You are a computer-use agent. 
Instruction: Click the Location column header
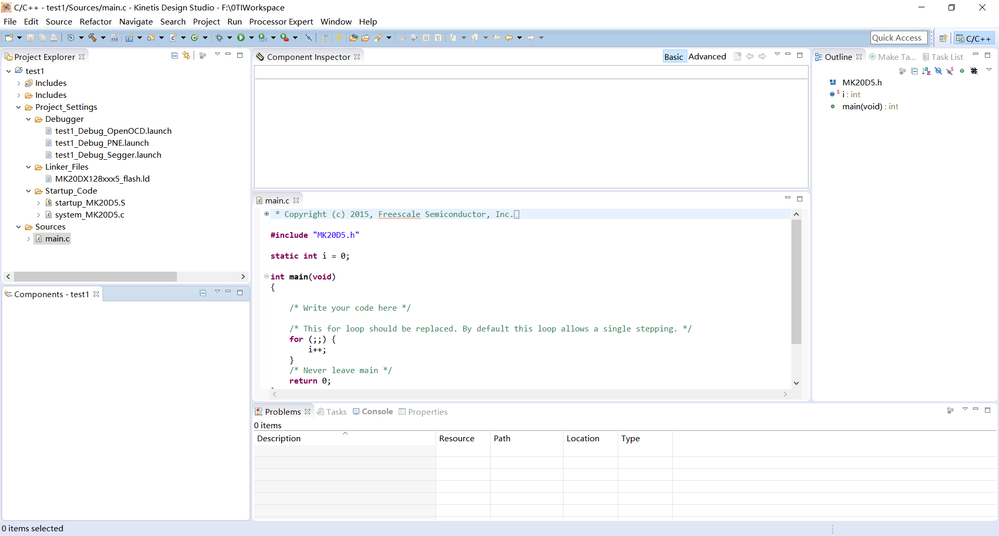coord(591,438)
